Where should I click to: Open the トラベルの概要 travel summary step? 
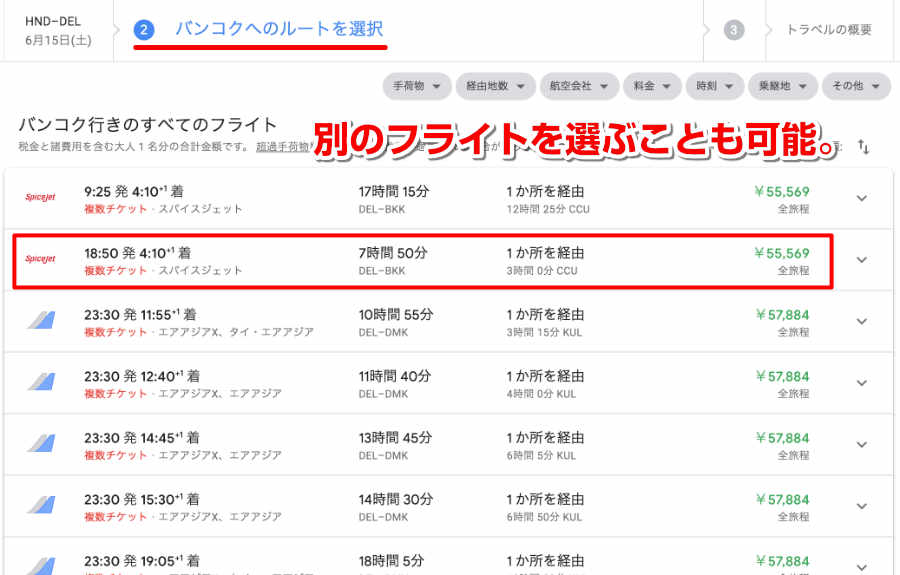829,30
